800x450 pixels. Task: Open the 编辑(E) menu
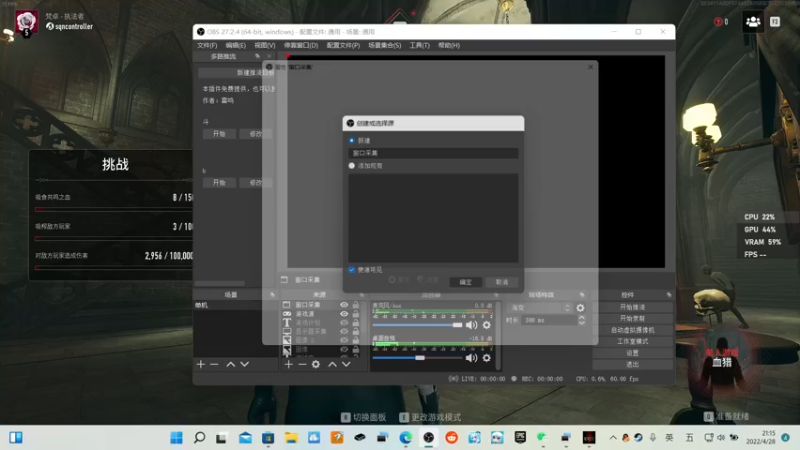pos(236,45)
